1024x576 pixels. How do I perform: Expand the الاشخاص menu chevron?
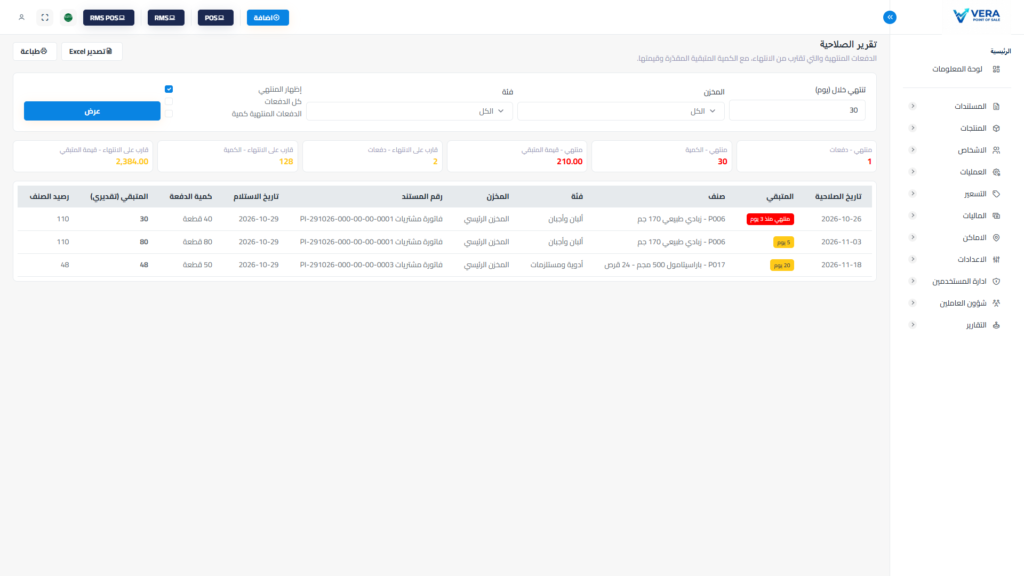click(913, 150)
